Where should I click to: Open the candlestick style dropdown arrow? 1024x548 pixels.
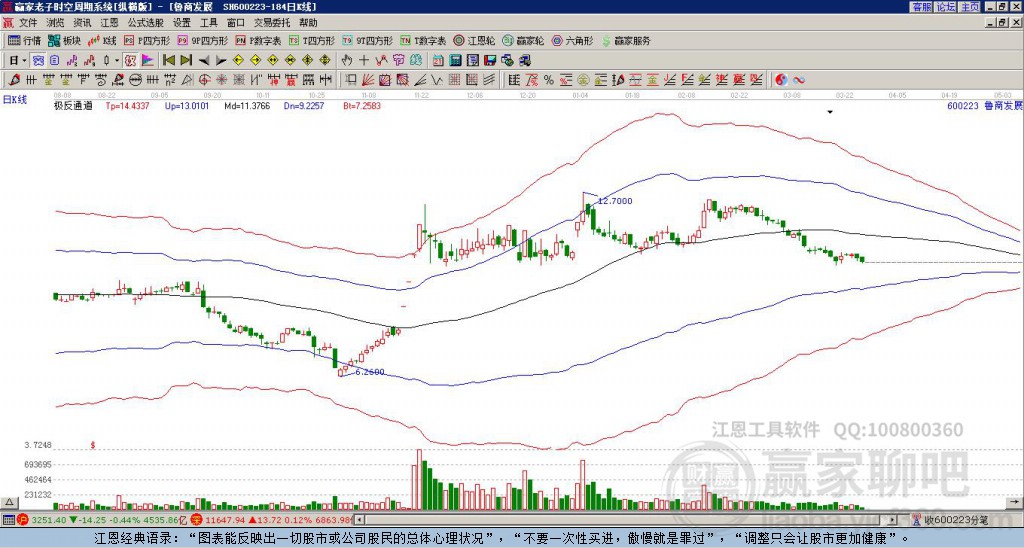point(117,60)
